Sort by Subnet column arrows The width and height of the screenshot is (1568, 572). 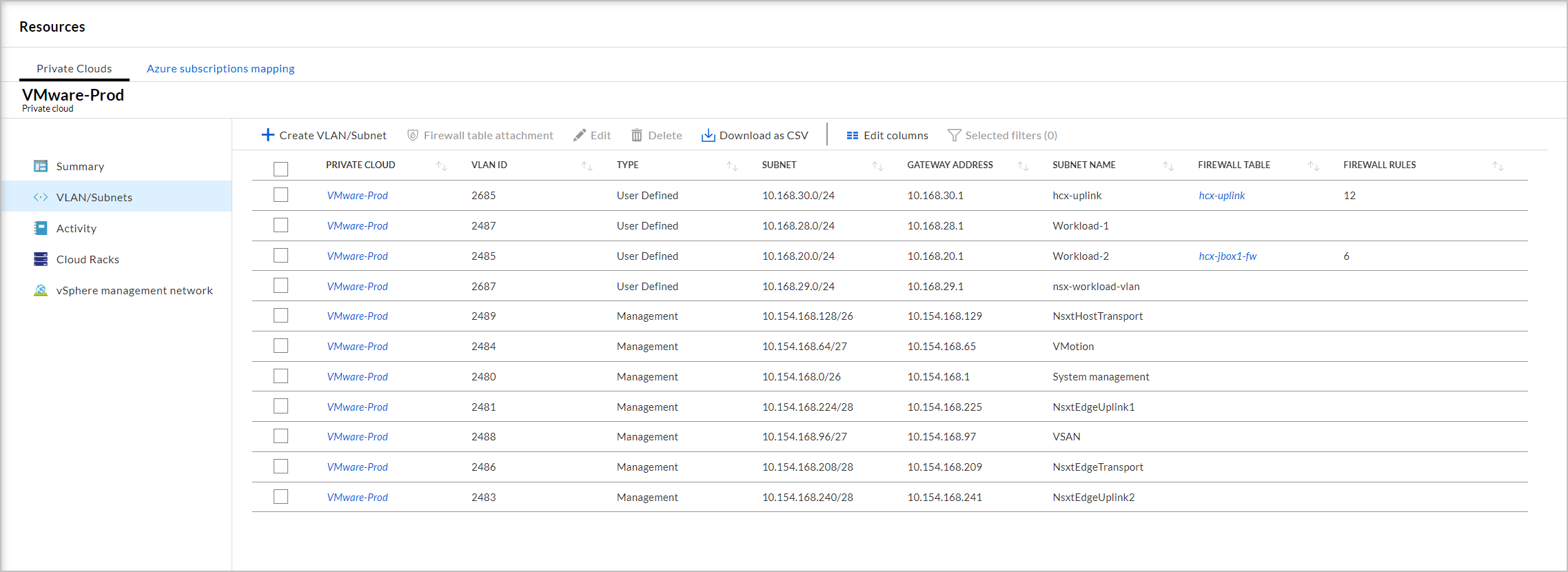(x=878, y=166)
